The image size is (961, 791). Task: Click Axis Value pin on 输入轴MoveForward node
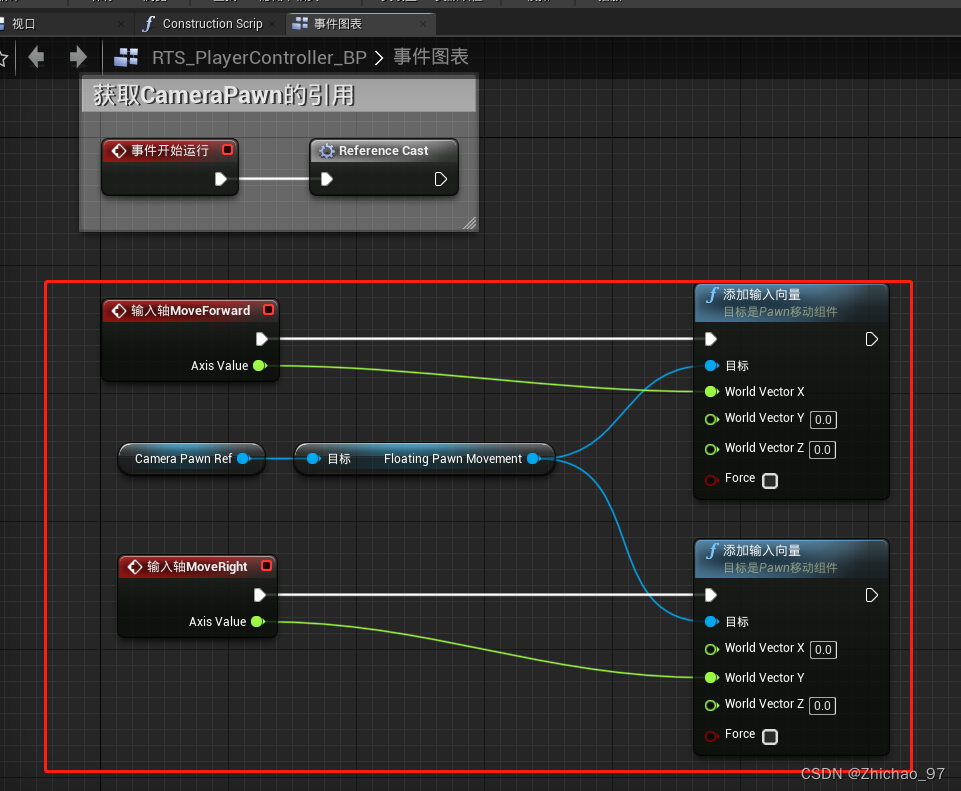pyautogui.click(x=260, y=366)
